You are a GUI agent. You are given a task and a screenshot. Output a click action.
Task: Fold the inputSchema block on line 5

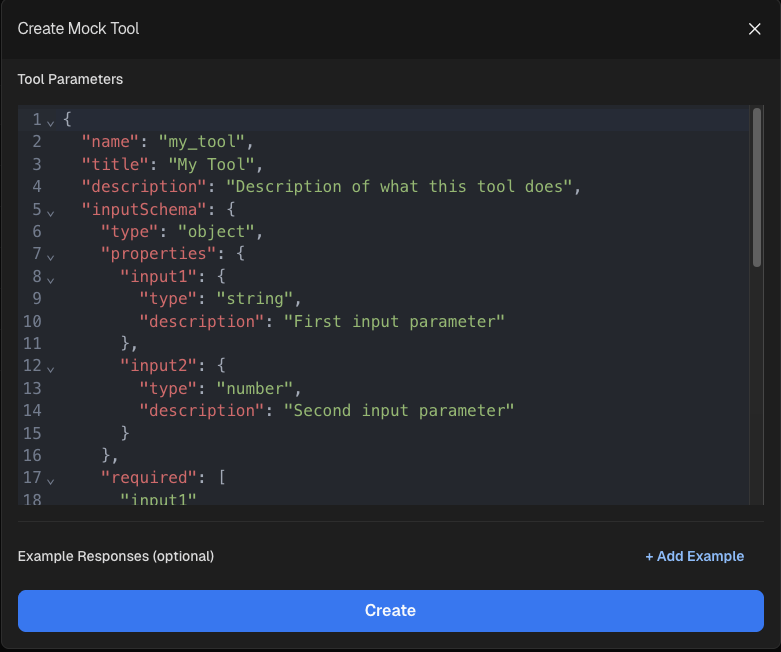(50, 210)
